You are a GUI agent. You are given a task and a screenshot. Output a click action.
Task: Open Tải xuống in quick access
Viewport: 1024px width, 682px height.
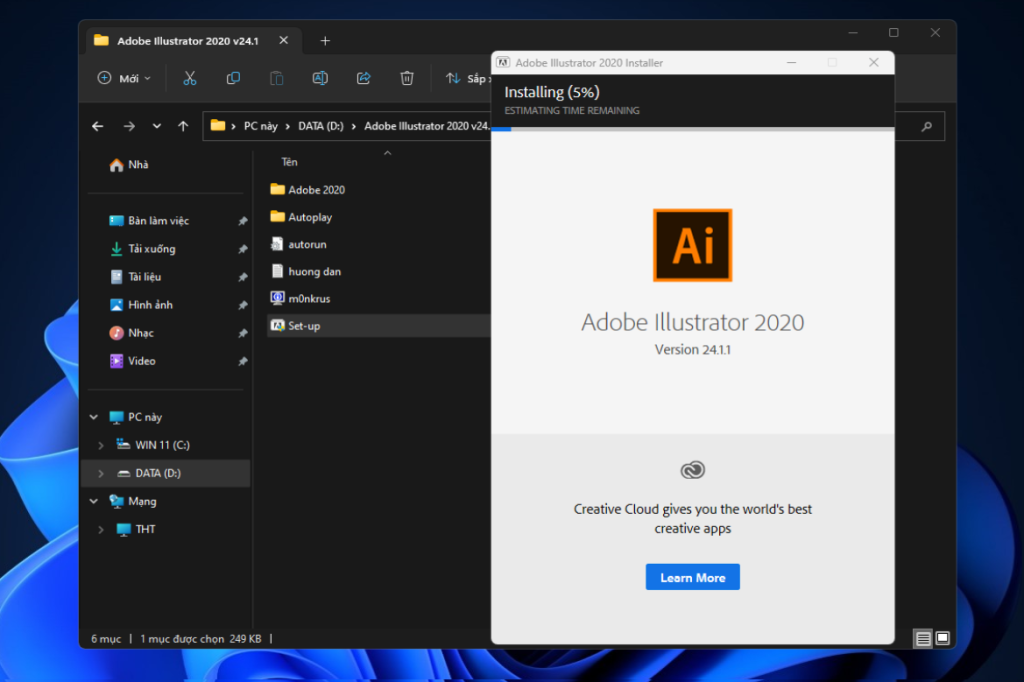(x=152, y=249)
